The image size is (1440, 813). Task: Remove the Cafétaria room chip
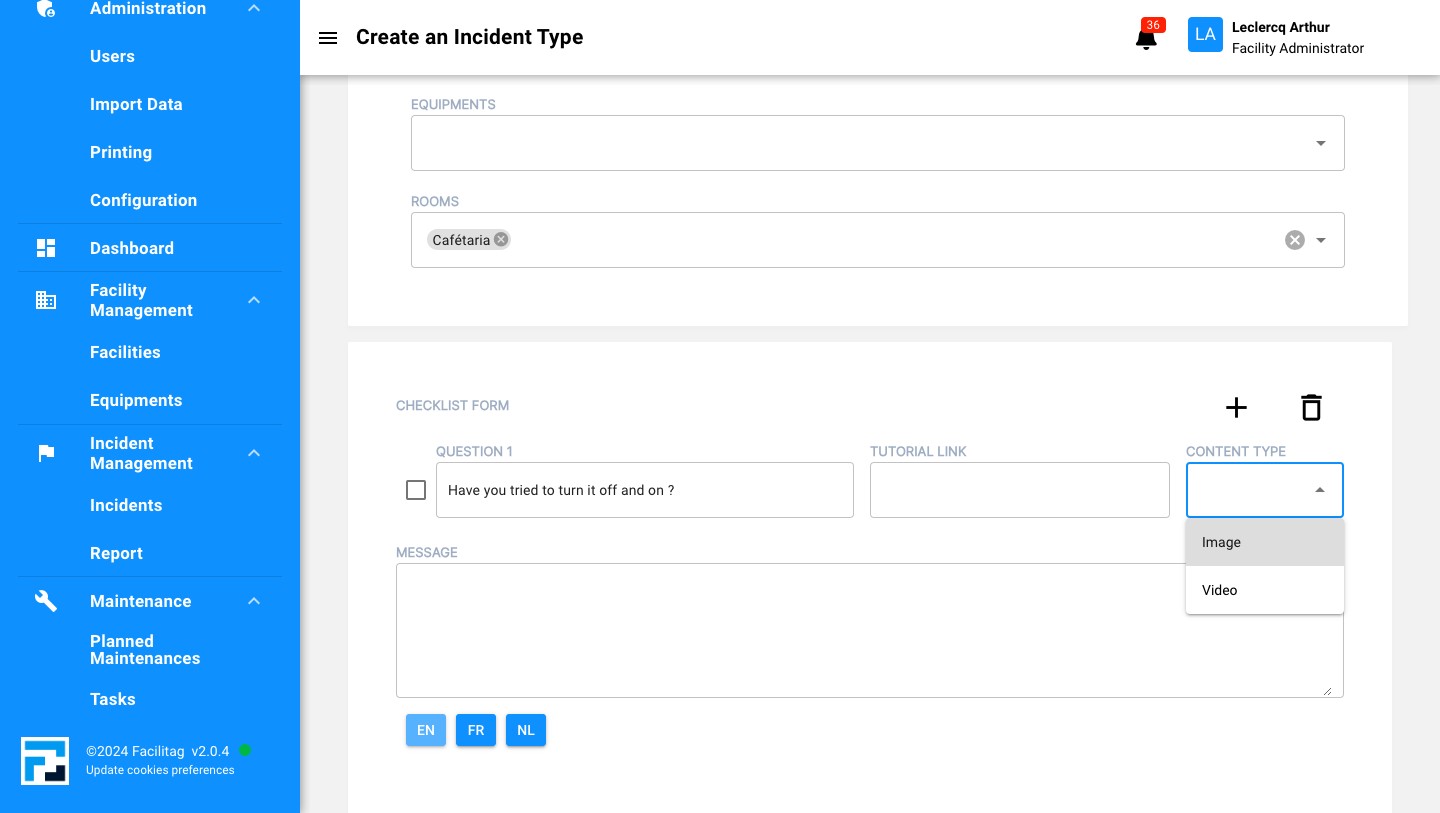501,239
